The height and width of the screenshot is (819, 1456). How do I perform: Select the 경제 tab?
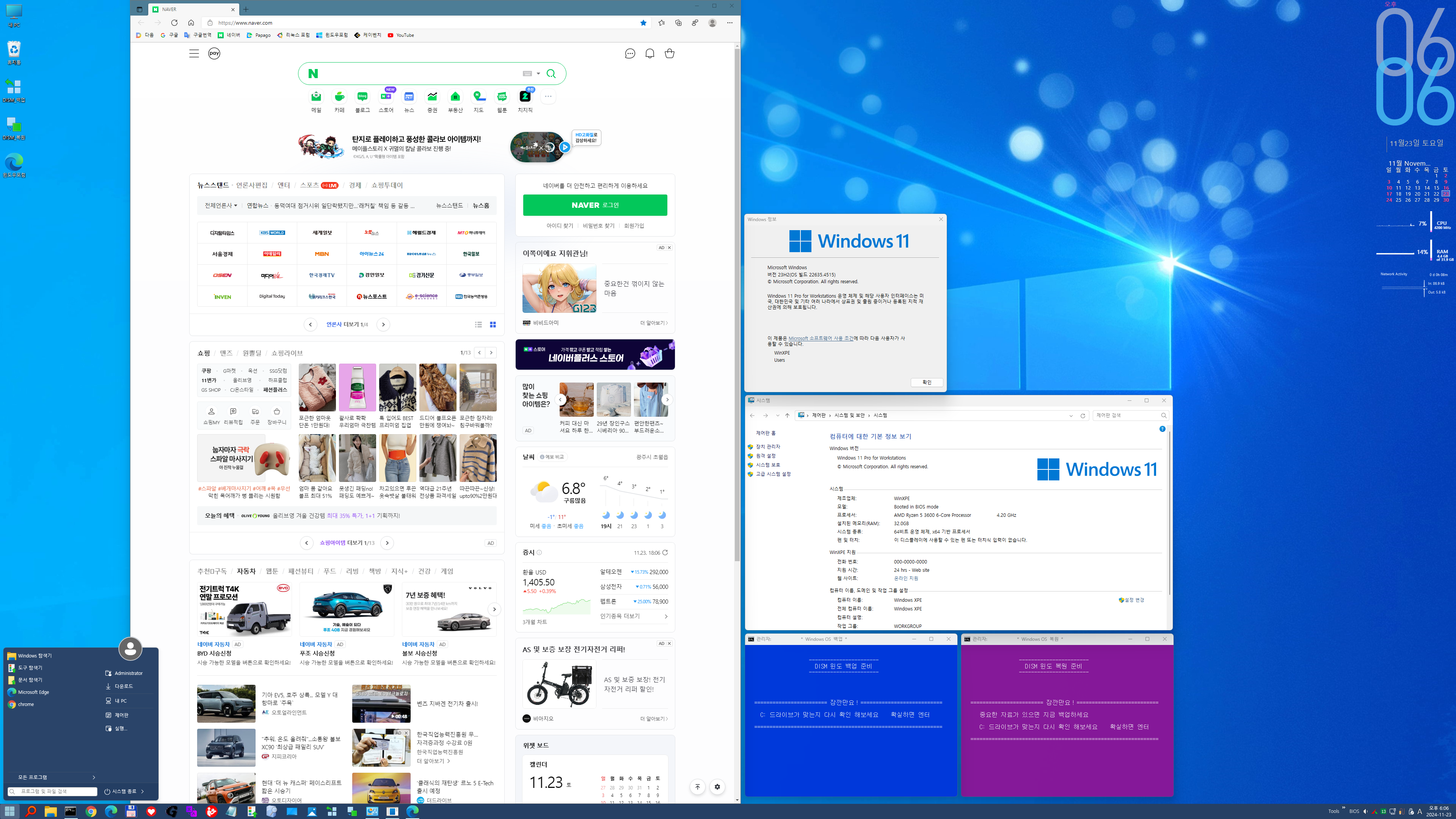click(355, 185)
